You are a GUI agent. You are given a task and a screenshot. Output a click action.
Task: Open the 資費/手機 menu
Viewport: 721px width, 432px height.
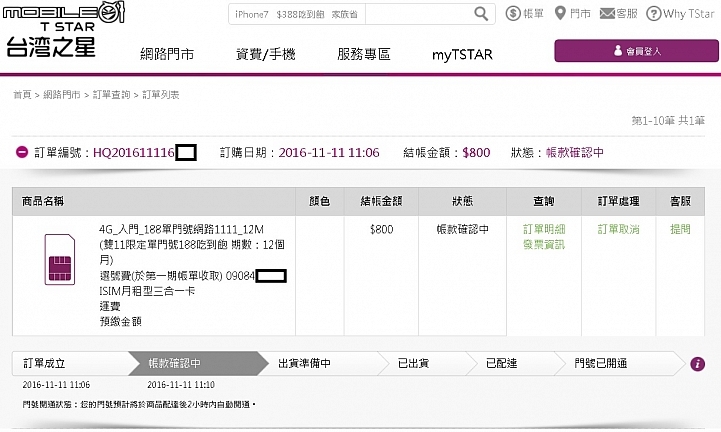[x=265, y=55]
